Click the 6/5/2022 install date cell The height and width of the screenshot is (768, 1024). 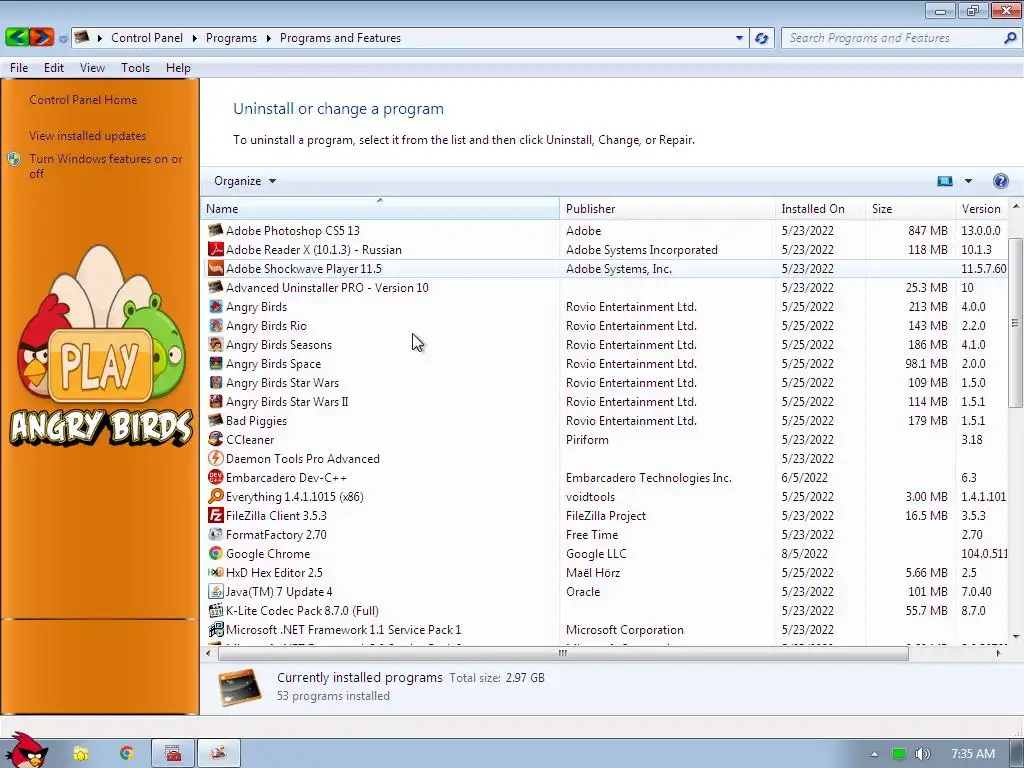805,477
